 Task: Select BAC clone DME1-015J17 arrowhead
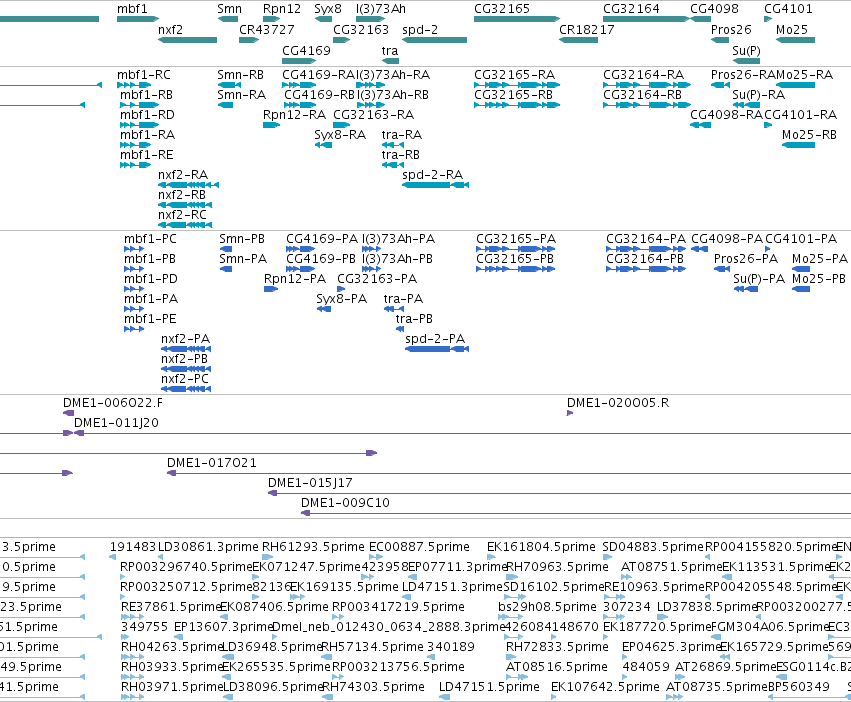click(x=272, y=493)
